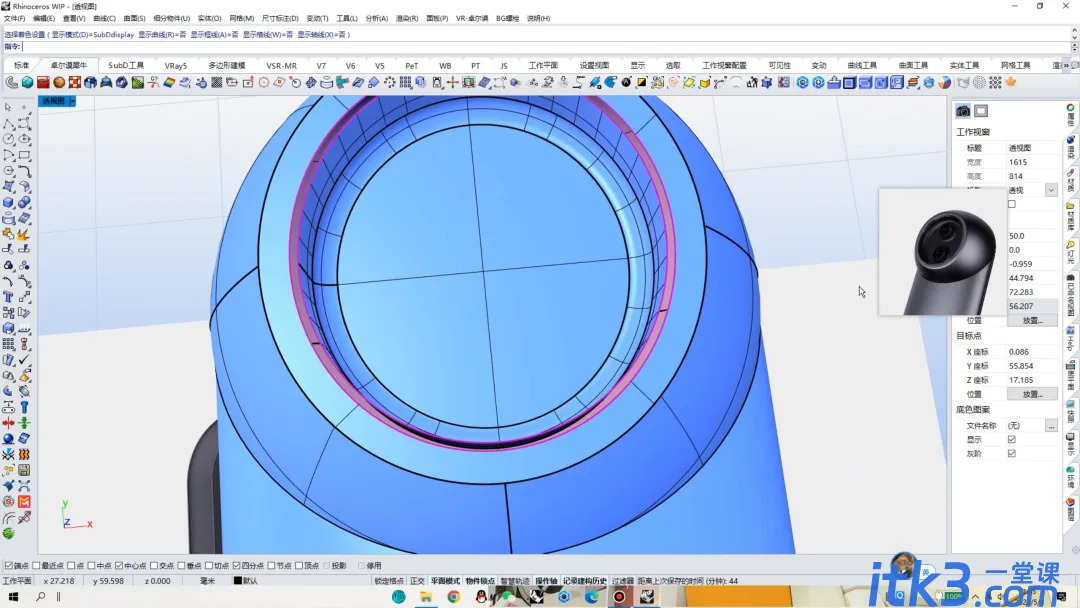The width and height of the screenshot is (1080, 608).
Task: Switch to the SubD工具 toolbar tab
Action: (x=126, y=65)
